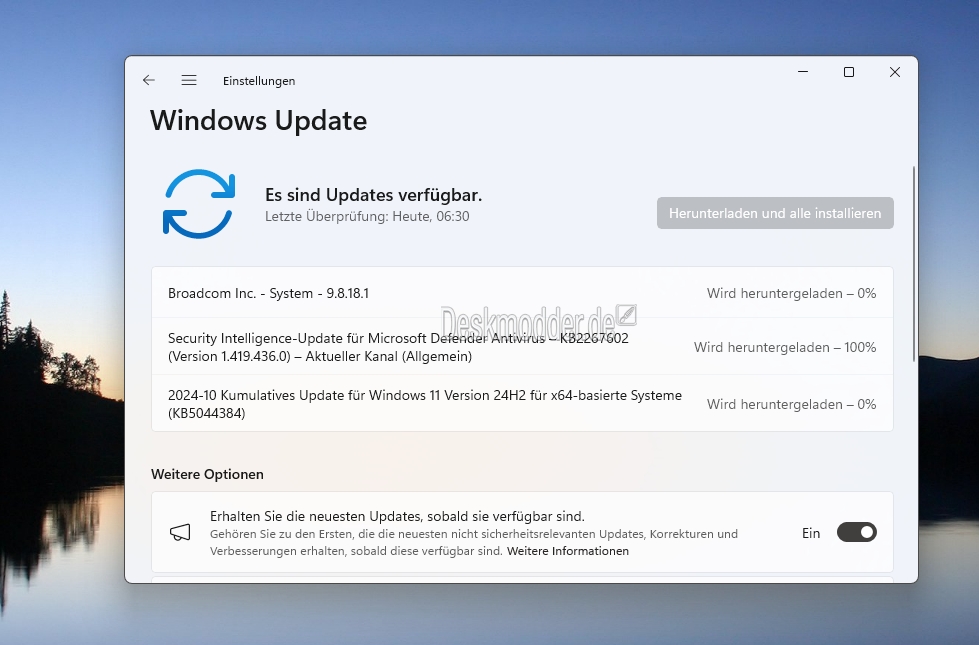Open the 'Weitere Informationen' link
The height and width of the screenshot is (645, 979).
click(568, 551)
